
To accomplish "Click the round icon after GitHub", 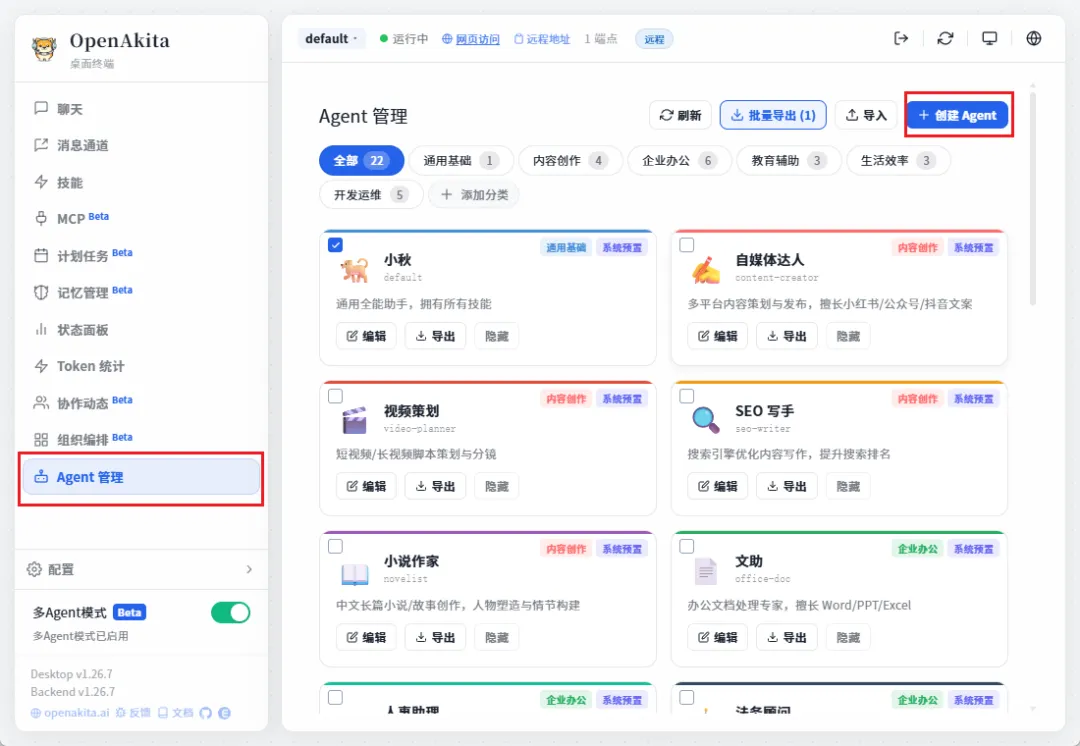I will (225, 713).
